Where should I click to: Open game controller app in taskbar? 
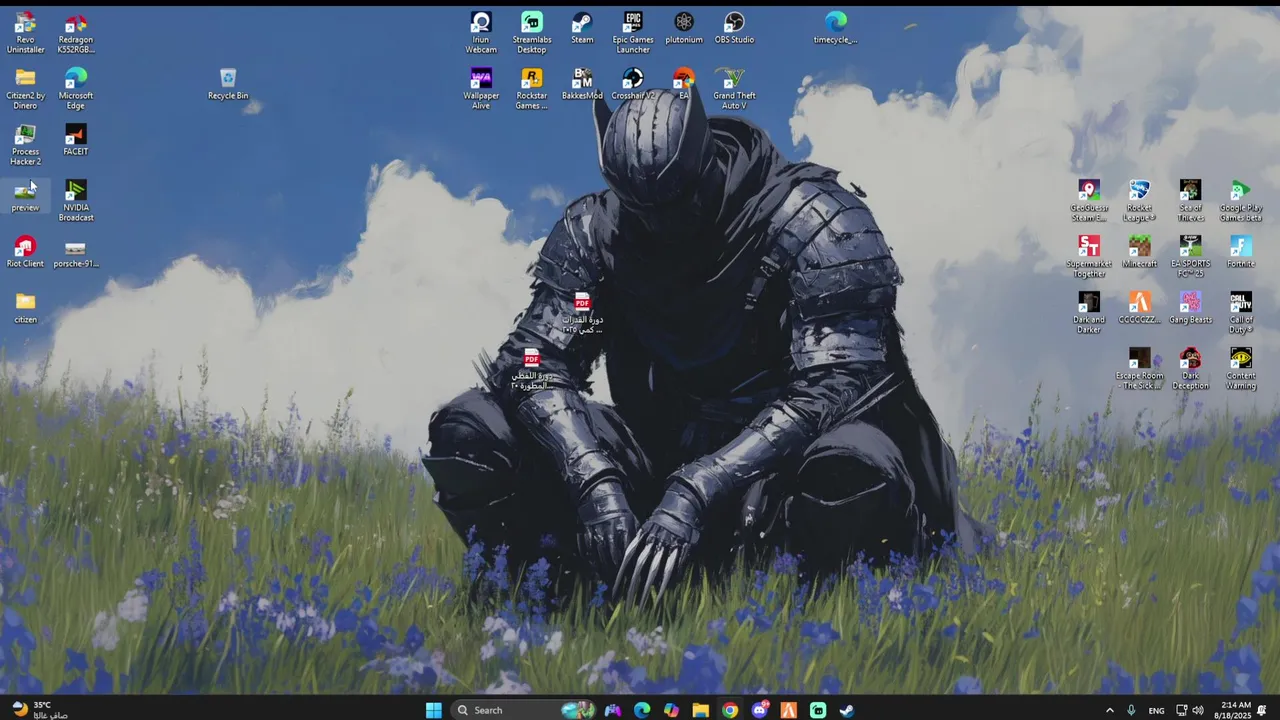[613, 710]
